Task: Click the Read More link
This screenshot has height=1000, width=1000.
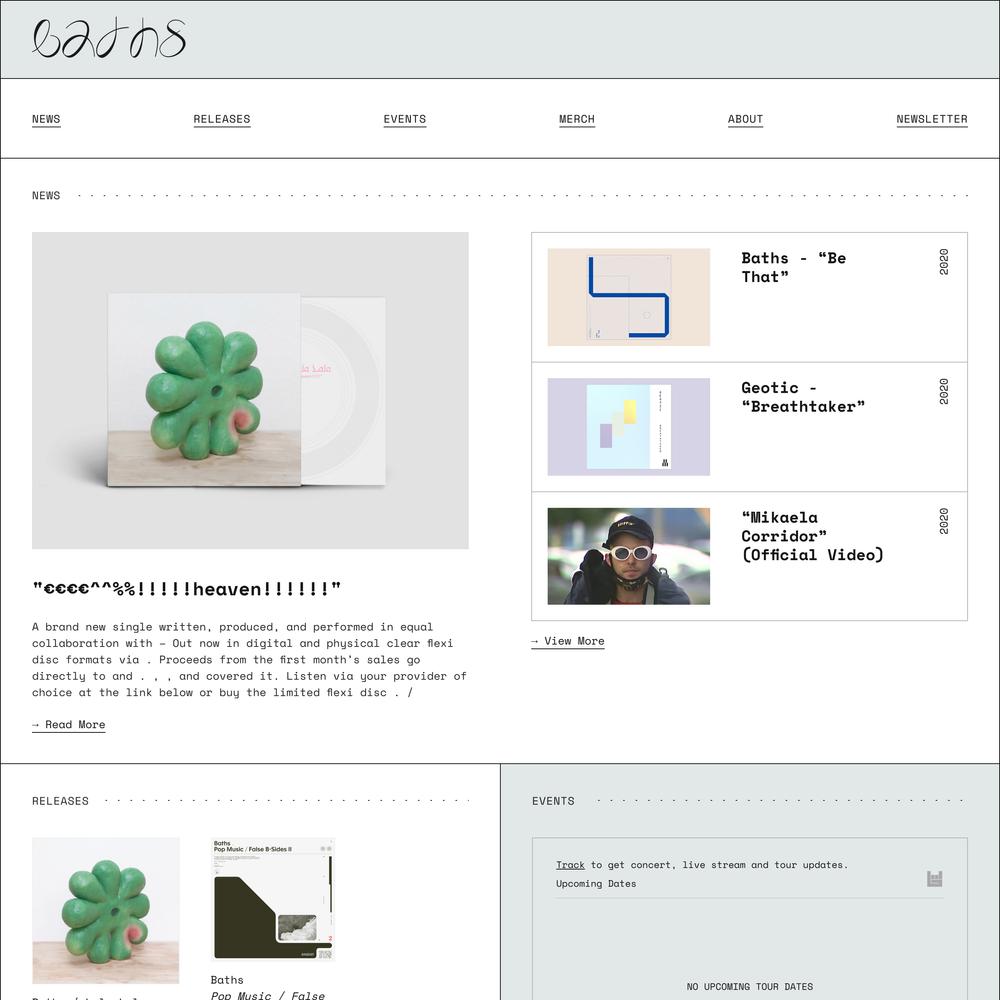Action: (x=68, y=724)
